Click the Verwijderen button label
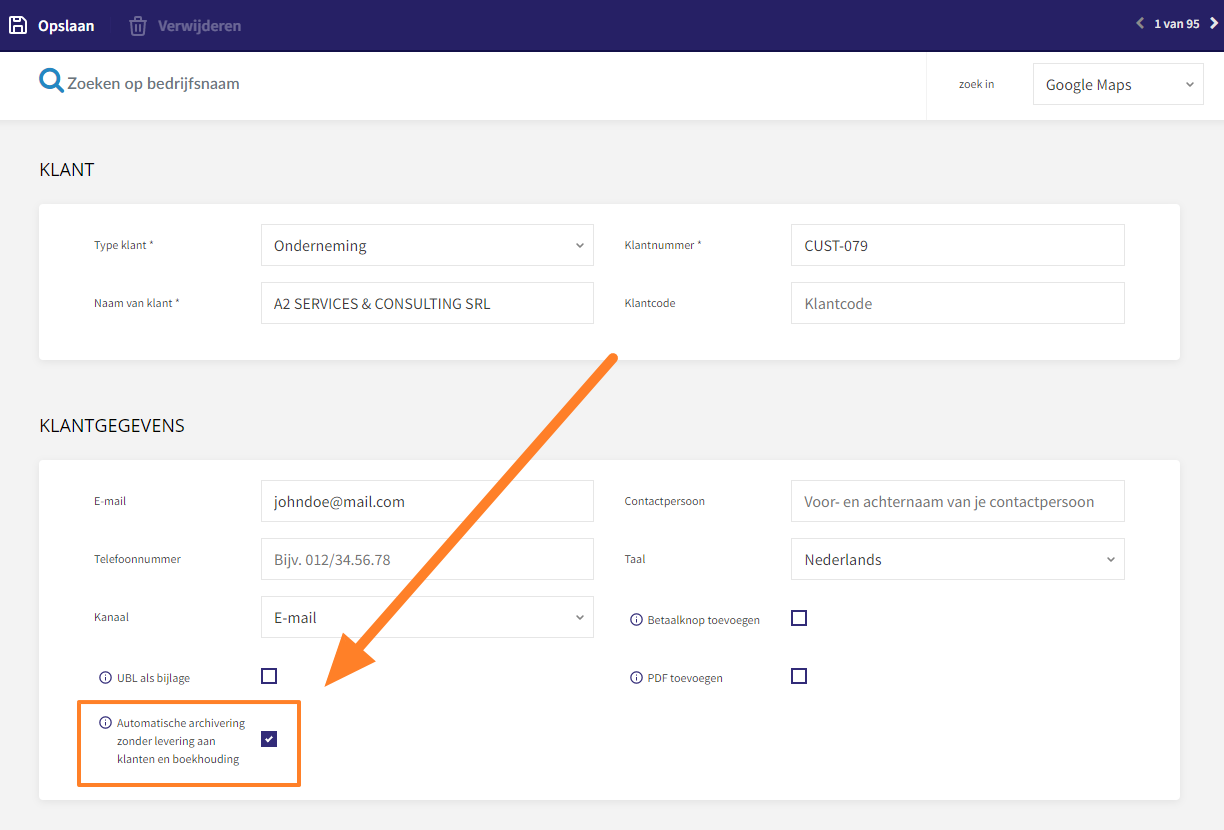Screen dimensions: 1224x830 pos(199,26)
